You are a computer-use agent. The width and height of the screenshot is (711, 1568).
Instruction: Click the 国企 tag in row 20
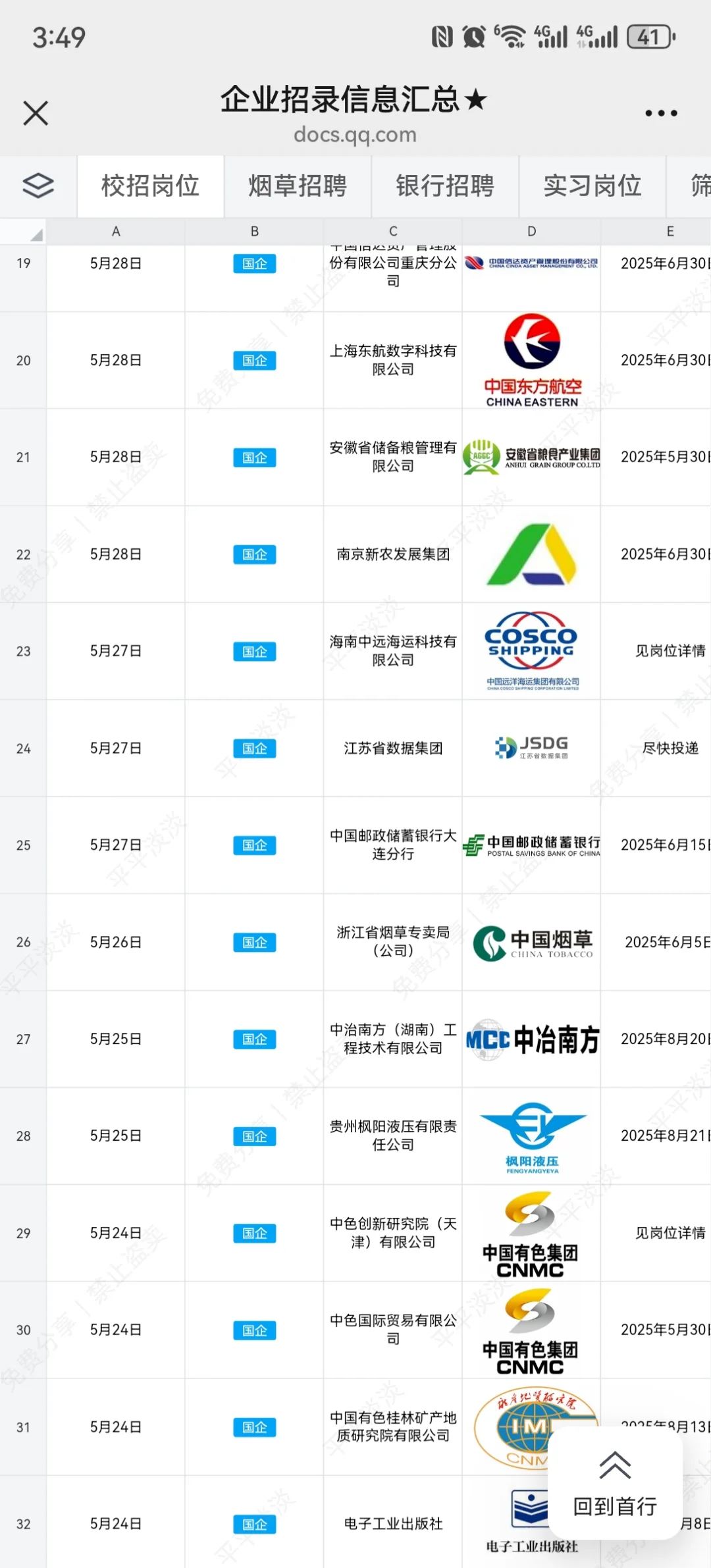[255, 361]
